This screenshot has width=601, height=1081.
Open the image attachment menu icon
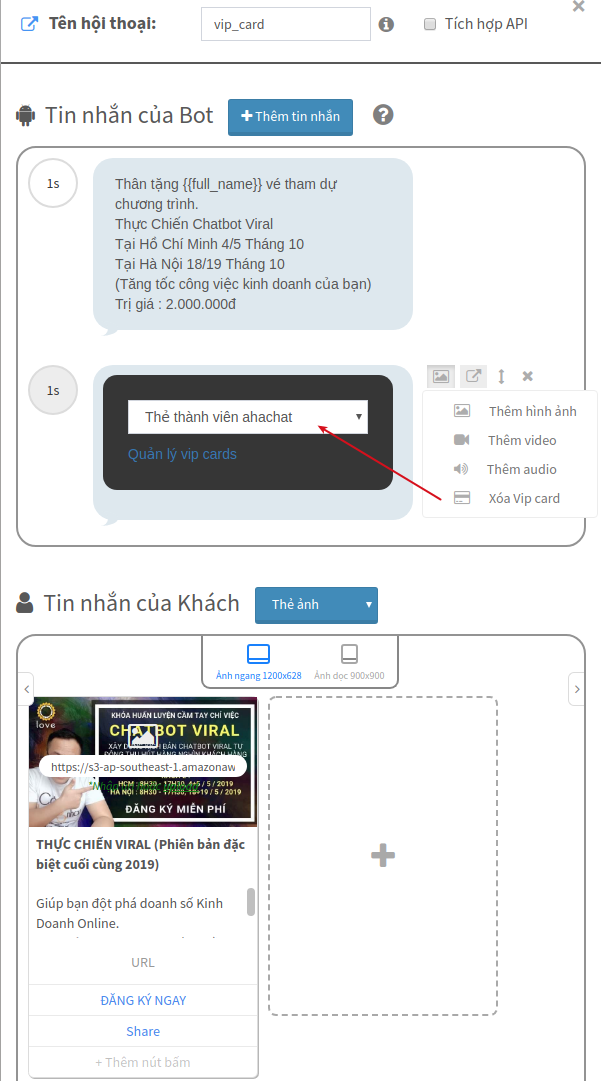pyautogui.click(x=440, y=376)
